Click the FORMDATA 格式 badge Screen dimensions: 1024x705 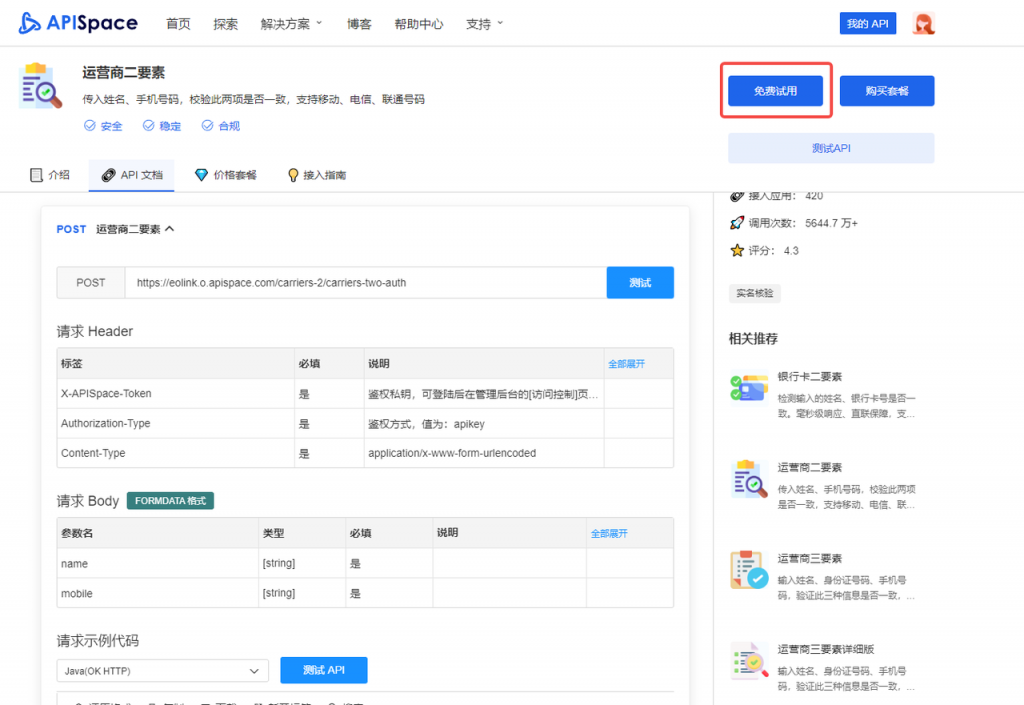tap(170, 501)
